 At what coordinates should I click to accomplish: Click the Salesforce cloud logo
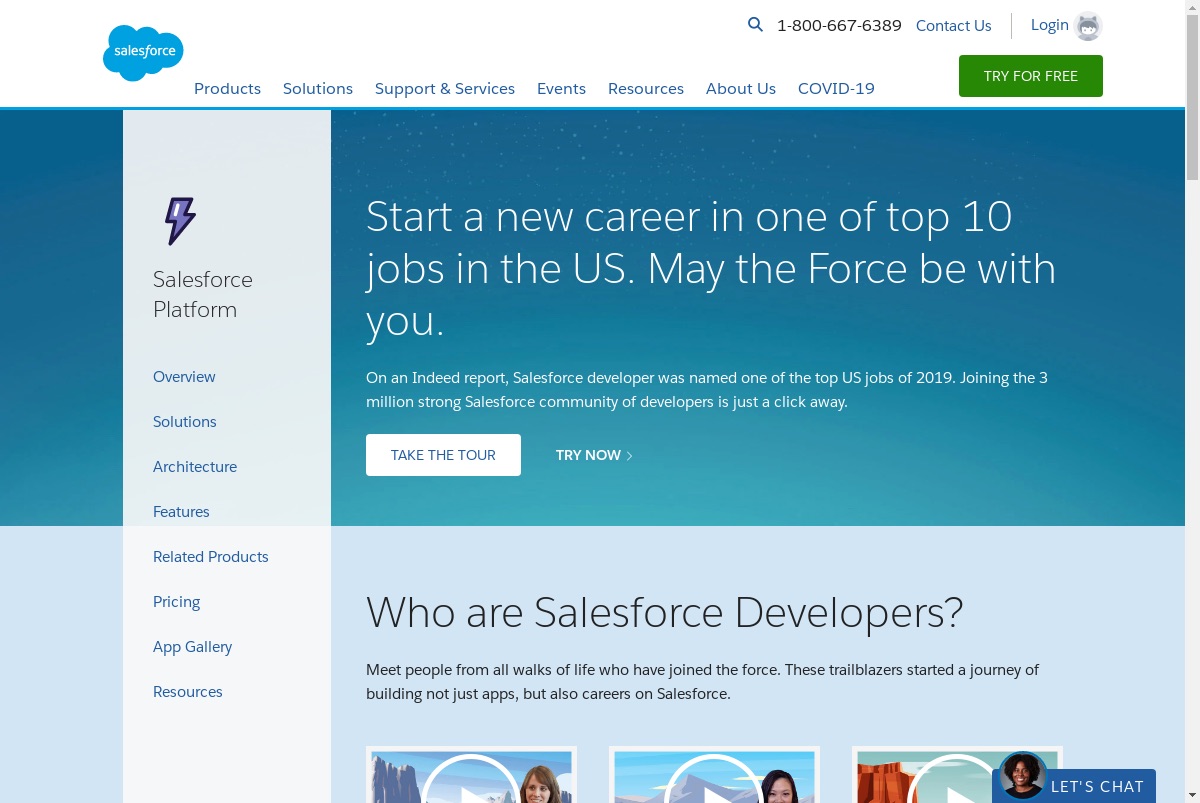143,53
